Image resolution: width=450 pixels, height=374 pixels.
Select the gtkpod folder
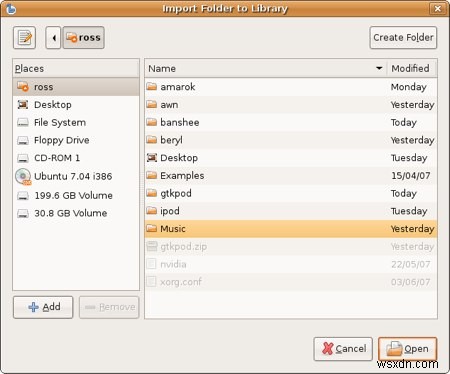[291, 193]
